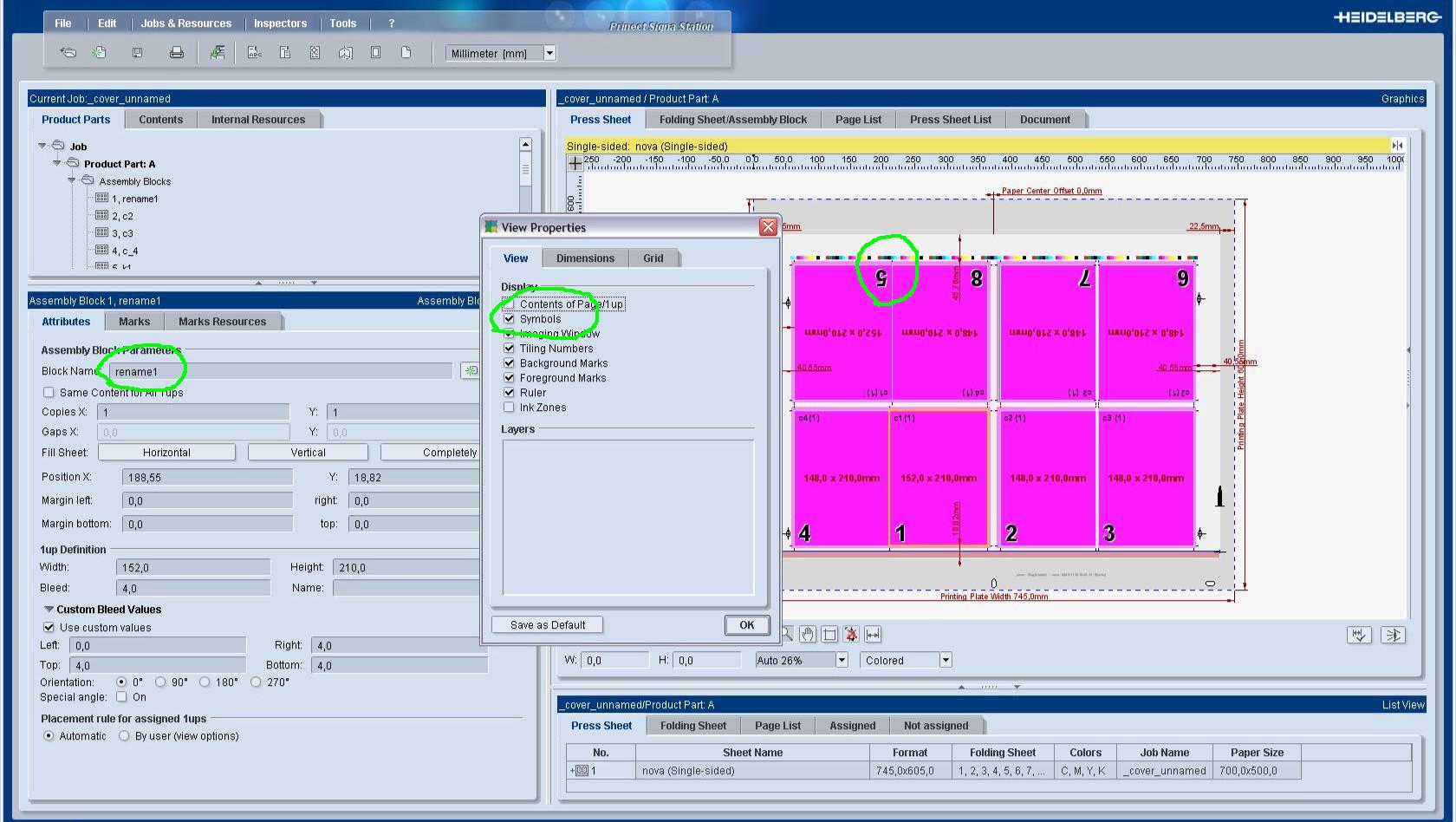This screenshot has height=822, width=1456.
Task: Open the Inspectors menu
Action: point(280,23)
